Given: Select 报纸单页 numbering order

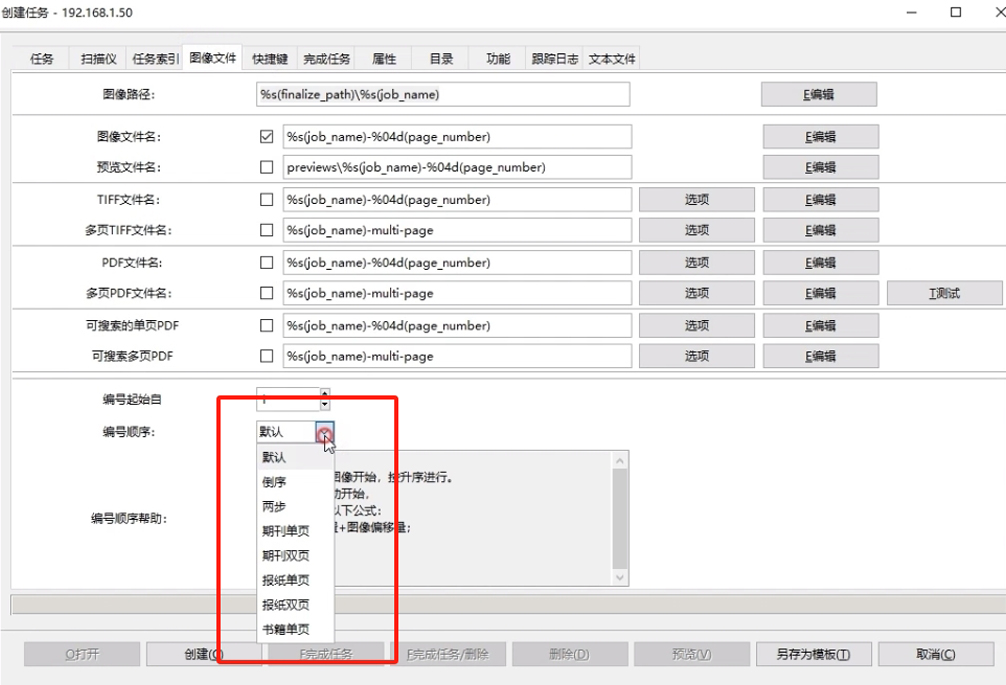Looking at the screenshot, I should point(295,580).
